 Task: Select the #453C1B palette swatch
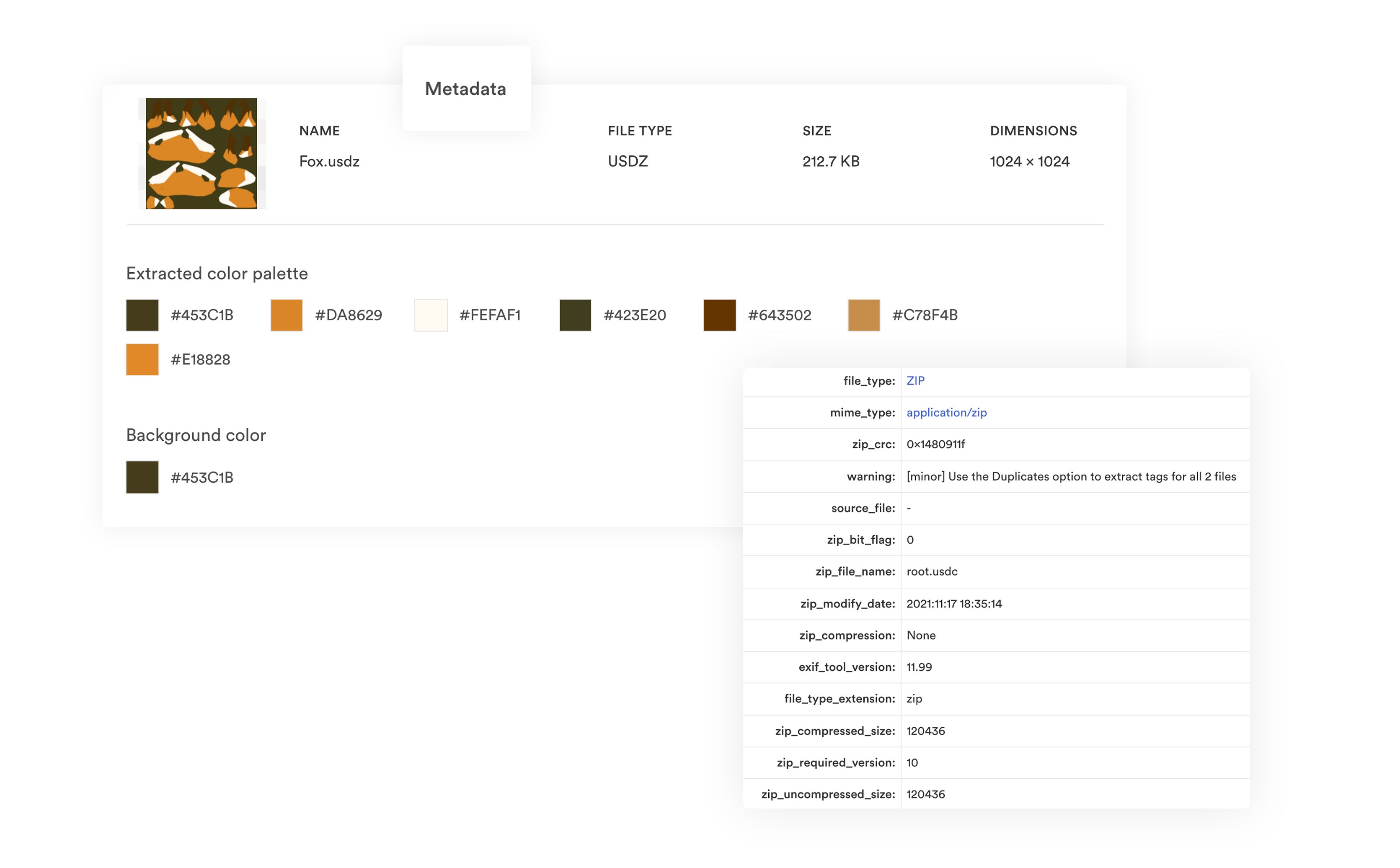click(142, 315)
